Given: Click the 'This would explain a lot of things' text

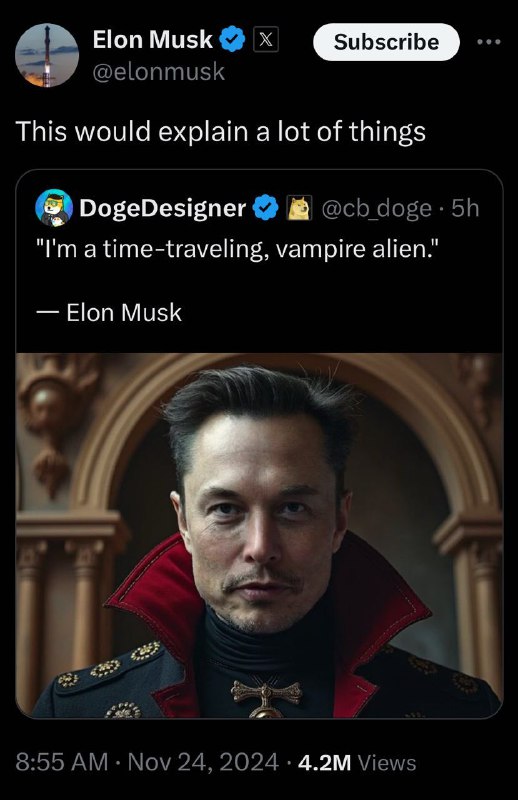Looking at the screenshot, I should point(220,132).
